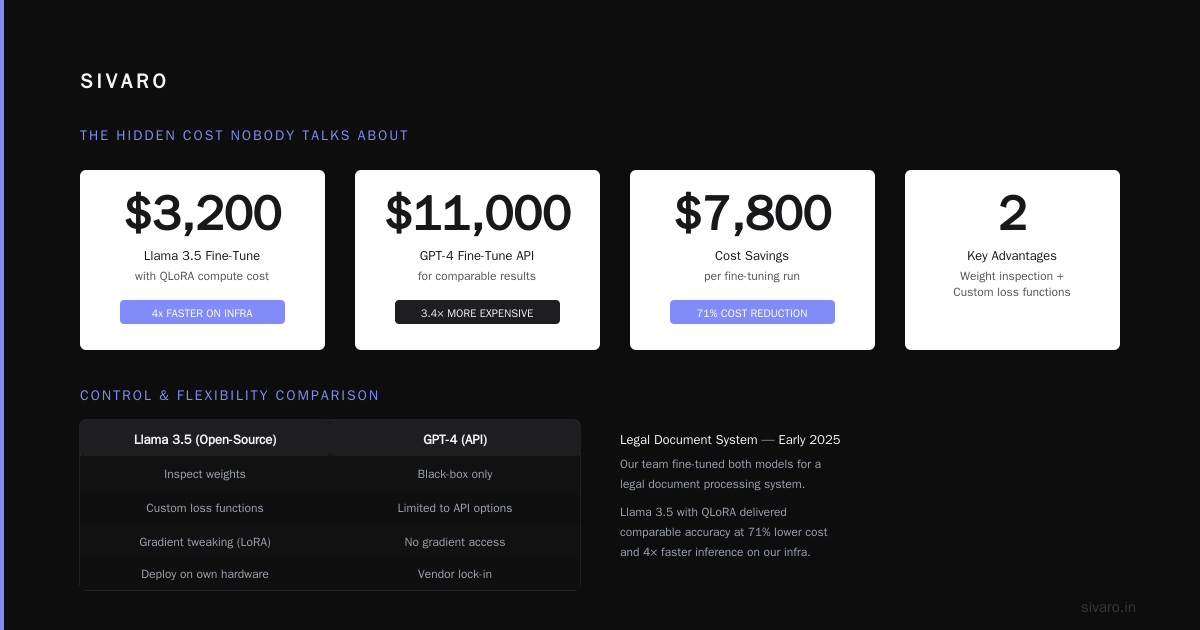Click the Key Advantages card number 2
1200x630 pixels.
click(x=1012, y=213)
